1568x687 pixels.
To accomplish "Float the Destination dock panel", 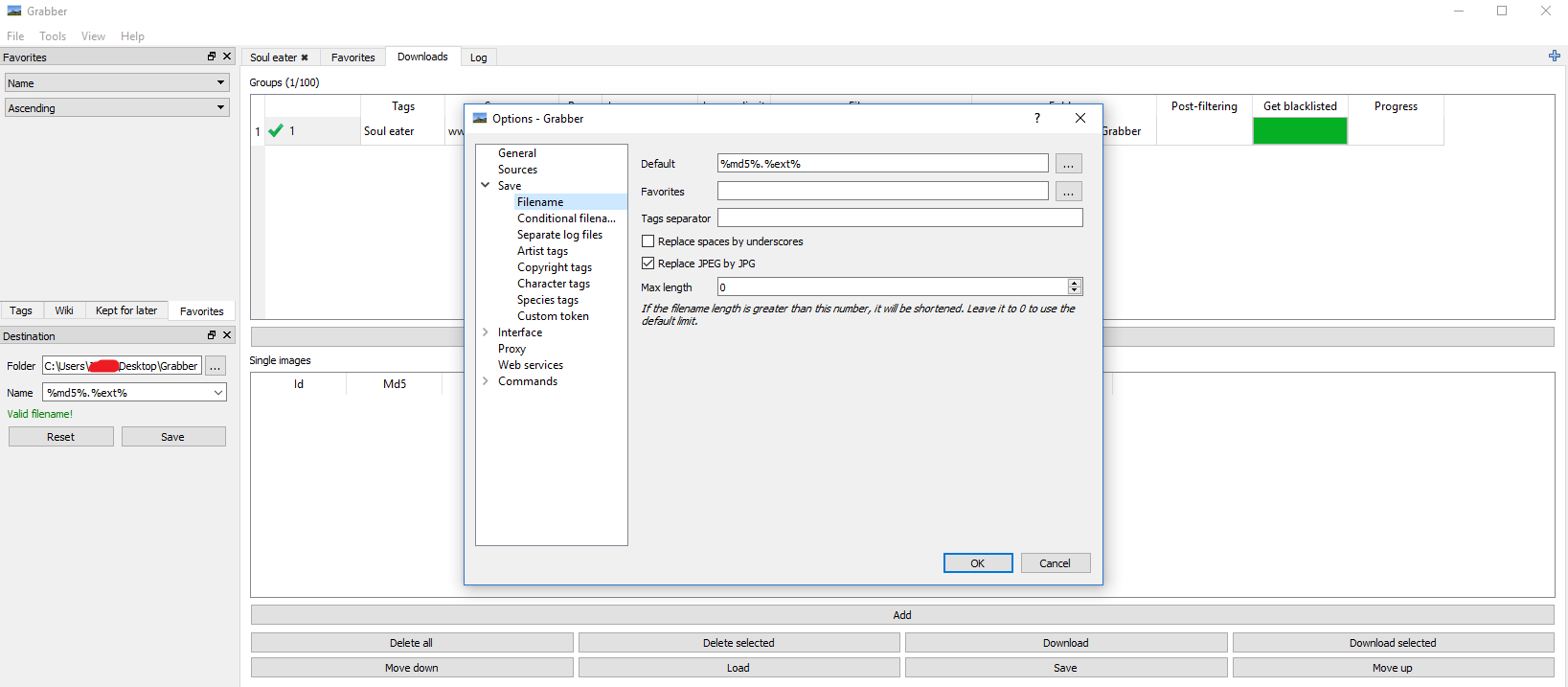I will (x=212, y=335).
